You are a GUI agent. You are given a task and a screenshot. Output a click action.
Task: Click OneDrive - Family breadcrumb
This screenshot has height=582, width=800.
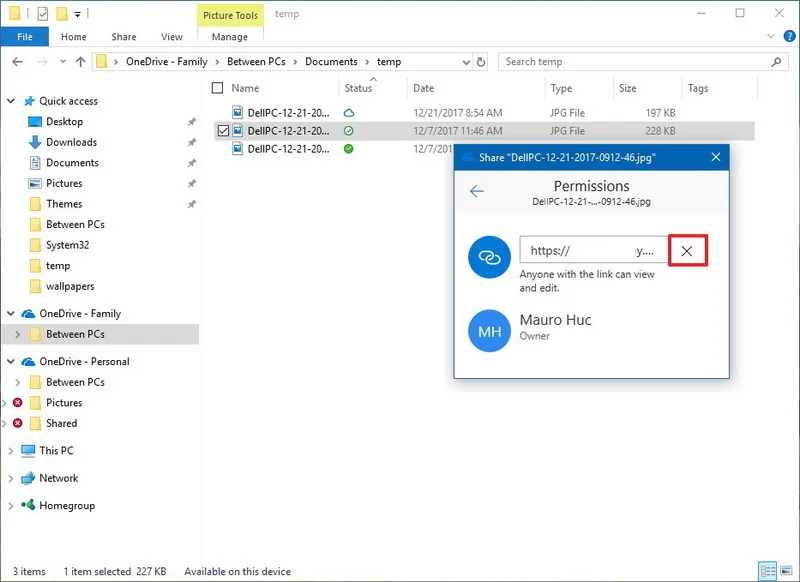tap(166, 62)
